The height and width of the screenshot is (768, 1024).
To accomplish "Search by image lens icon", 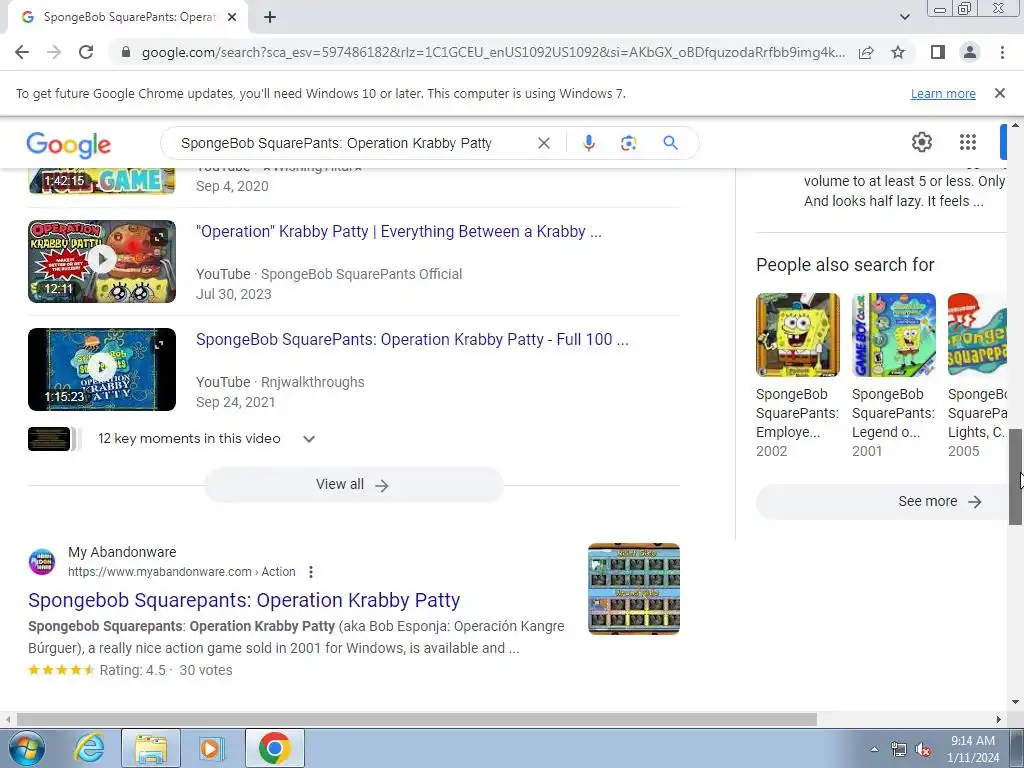I will point(628,143).
